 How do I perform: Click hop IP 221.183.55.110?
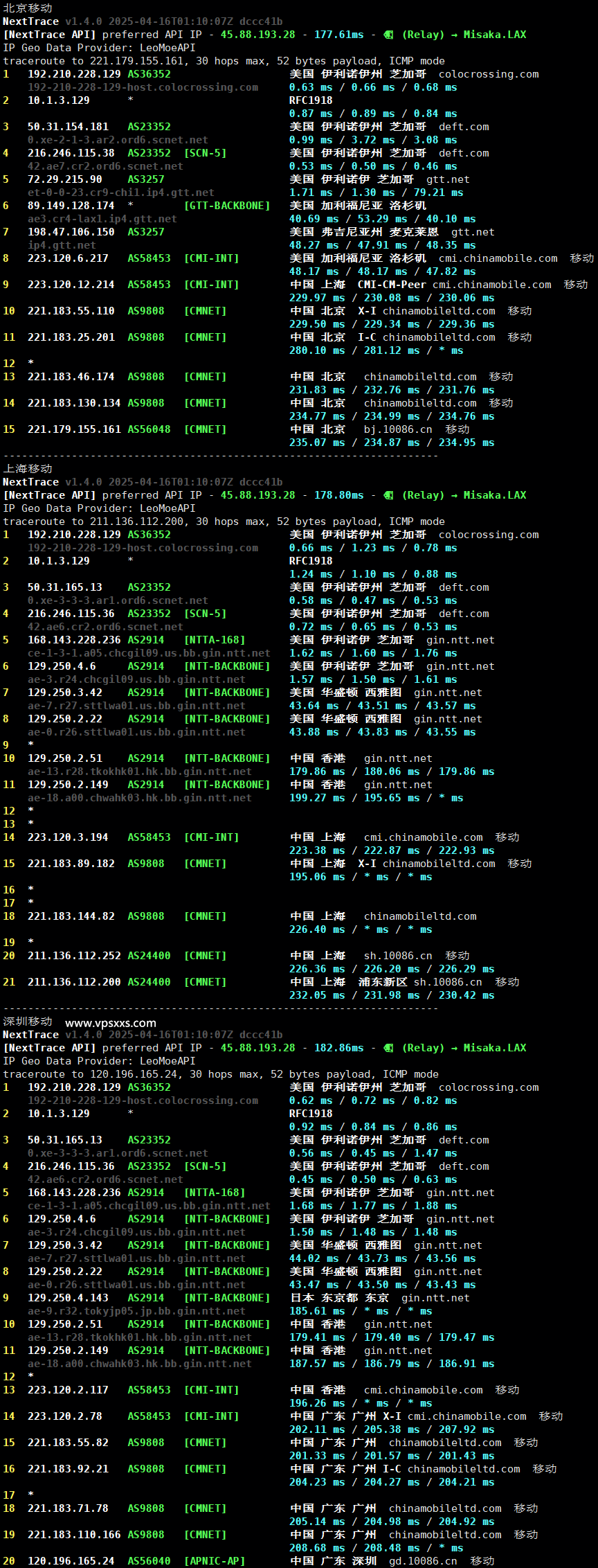71,311
